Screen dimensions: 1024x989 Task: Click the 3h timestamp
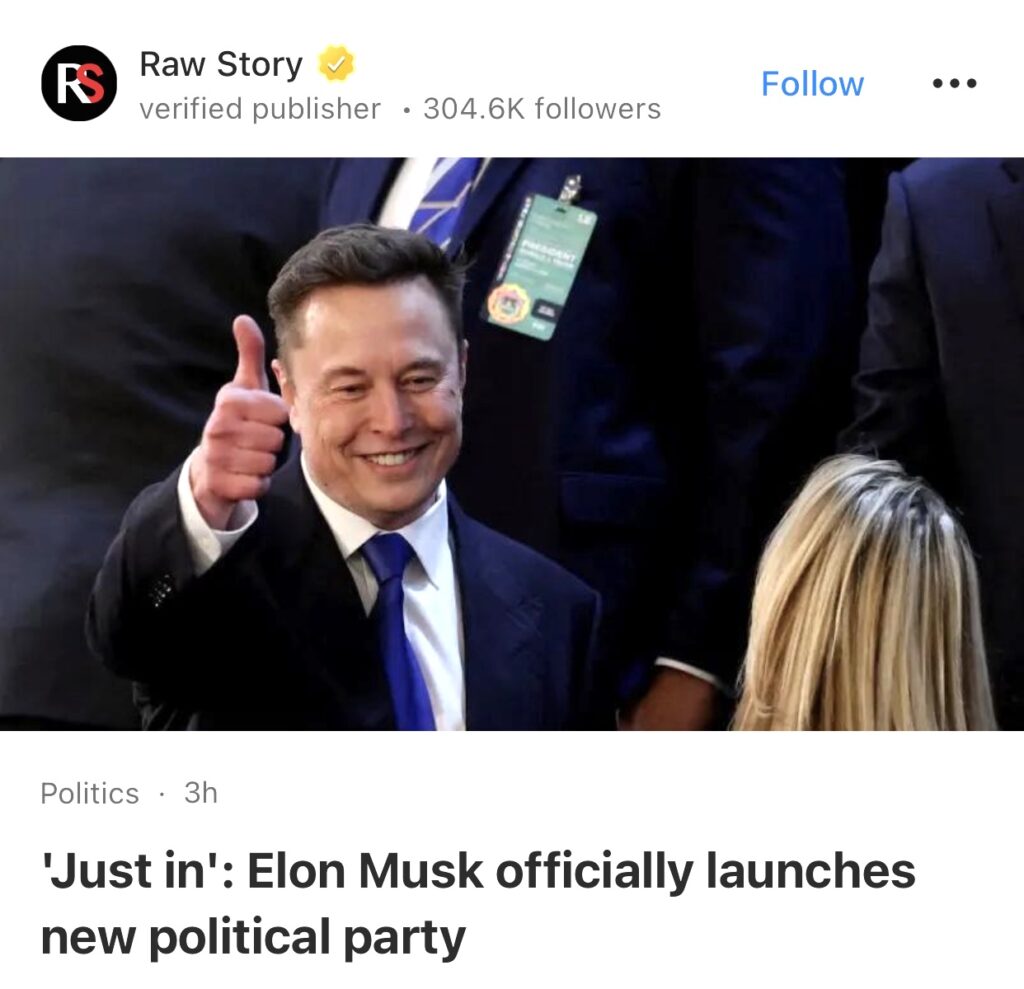(x=200, y=792)
